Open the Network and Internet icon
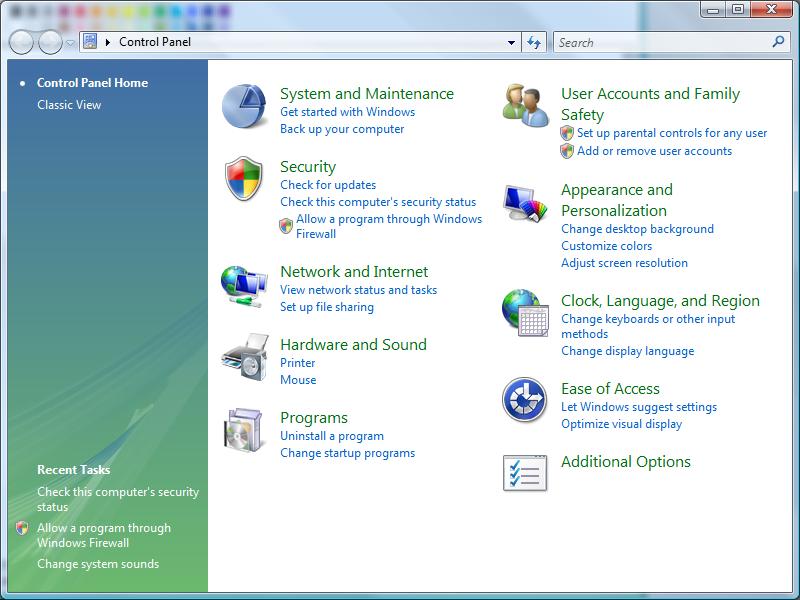 [244, 286]
